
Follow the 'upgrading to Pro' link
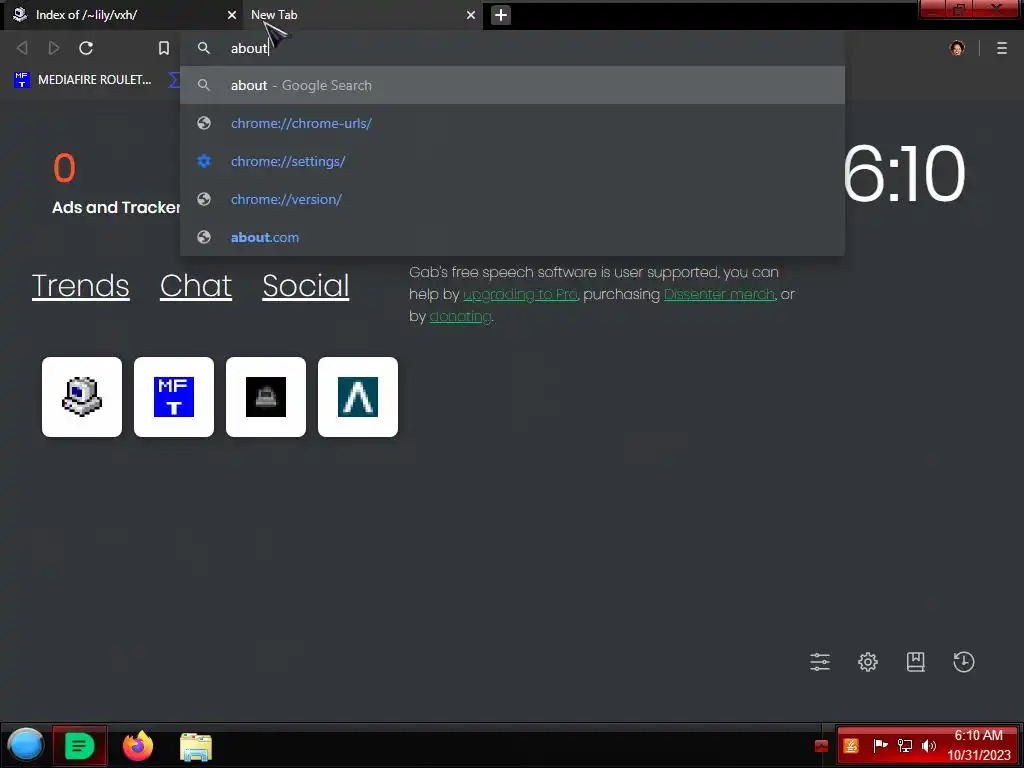point(520,295)
